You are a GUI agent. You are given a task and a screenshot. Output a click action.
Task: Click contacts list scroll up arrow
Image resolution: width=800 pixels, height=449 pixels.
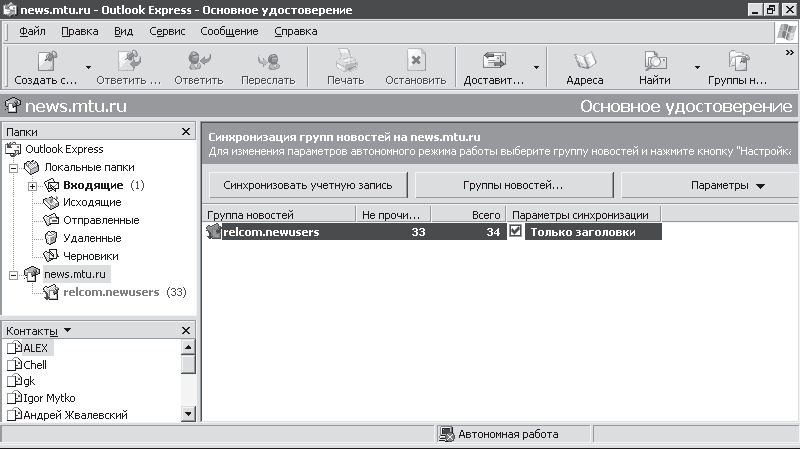pyautogui.click(x=188, y=347)
